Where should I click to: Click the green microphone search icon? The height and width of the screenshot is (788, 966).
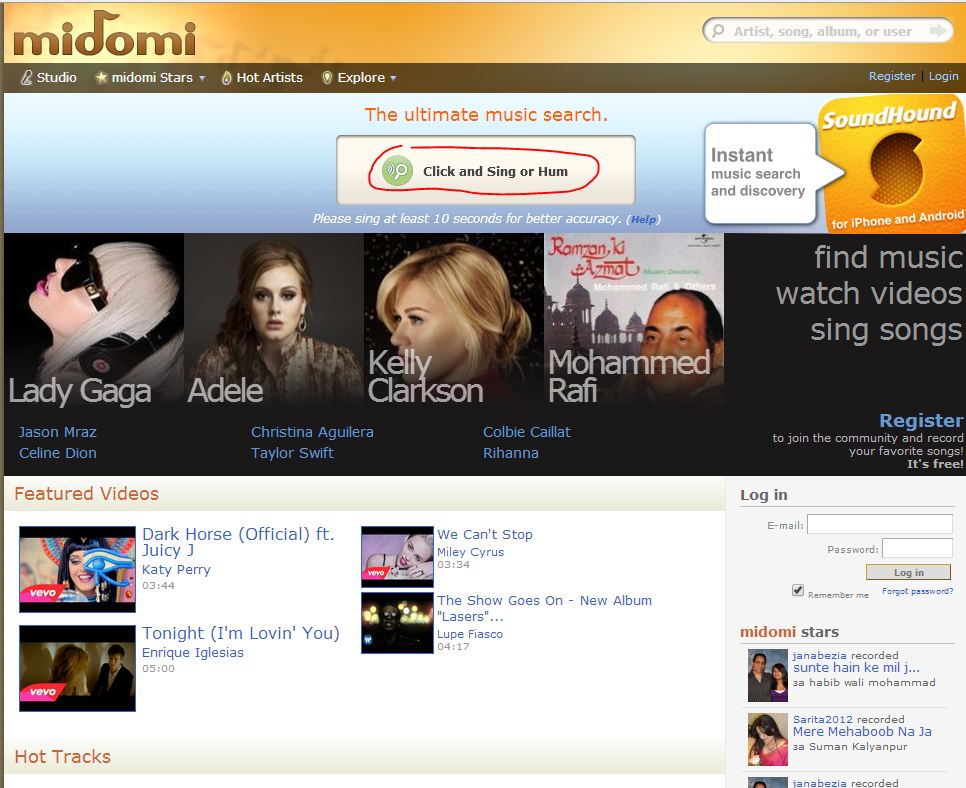click(x=398, y=171)
